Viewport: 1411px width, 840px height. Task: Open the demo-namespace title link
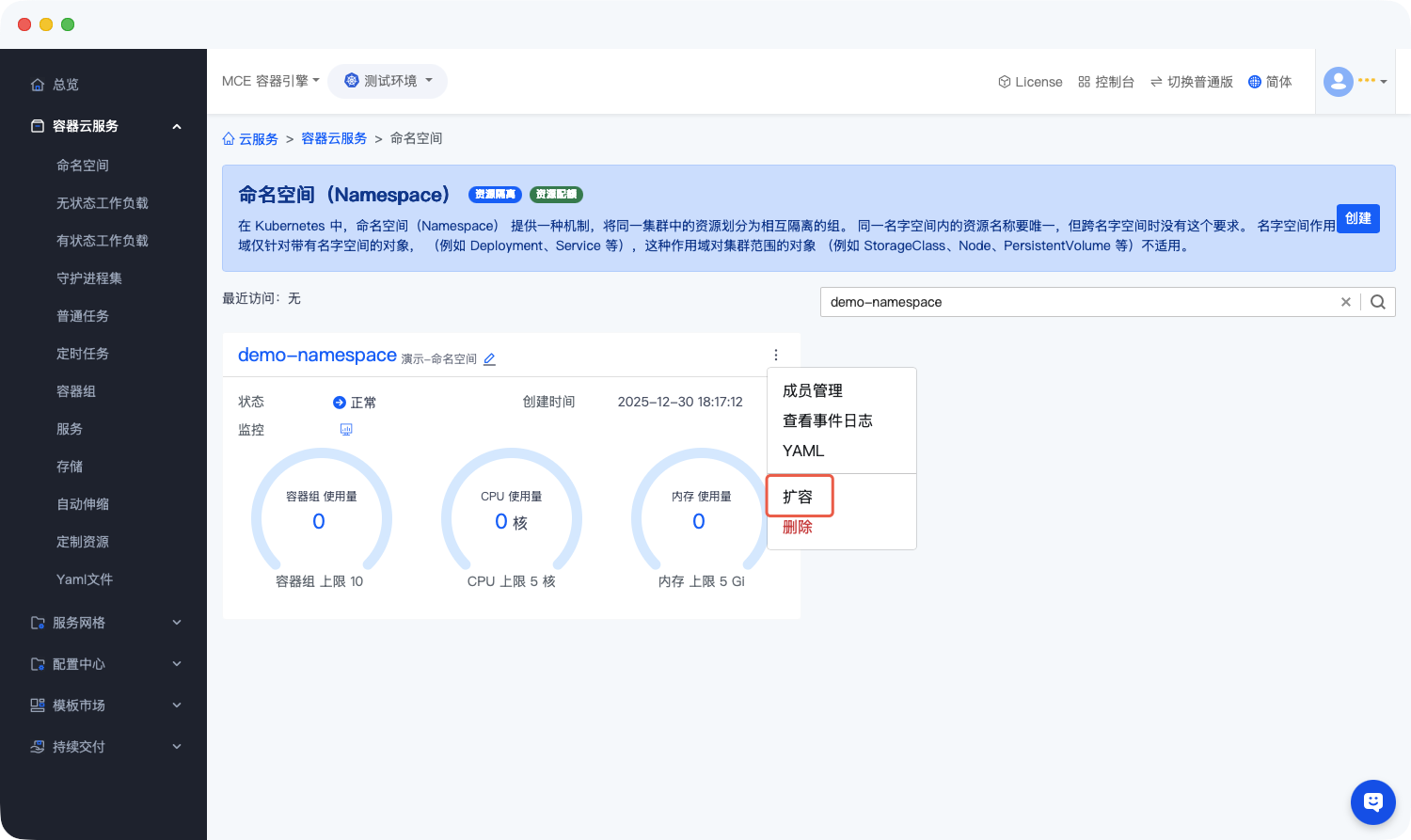[x=317, y=356]
